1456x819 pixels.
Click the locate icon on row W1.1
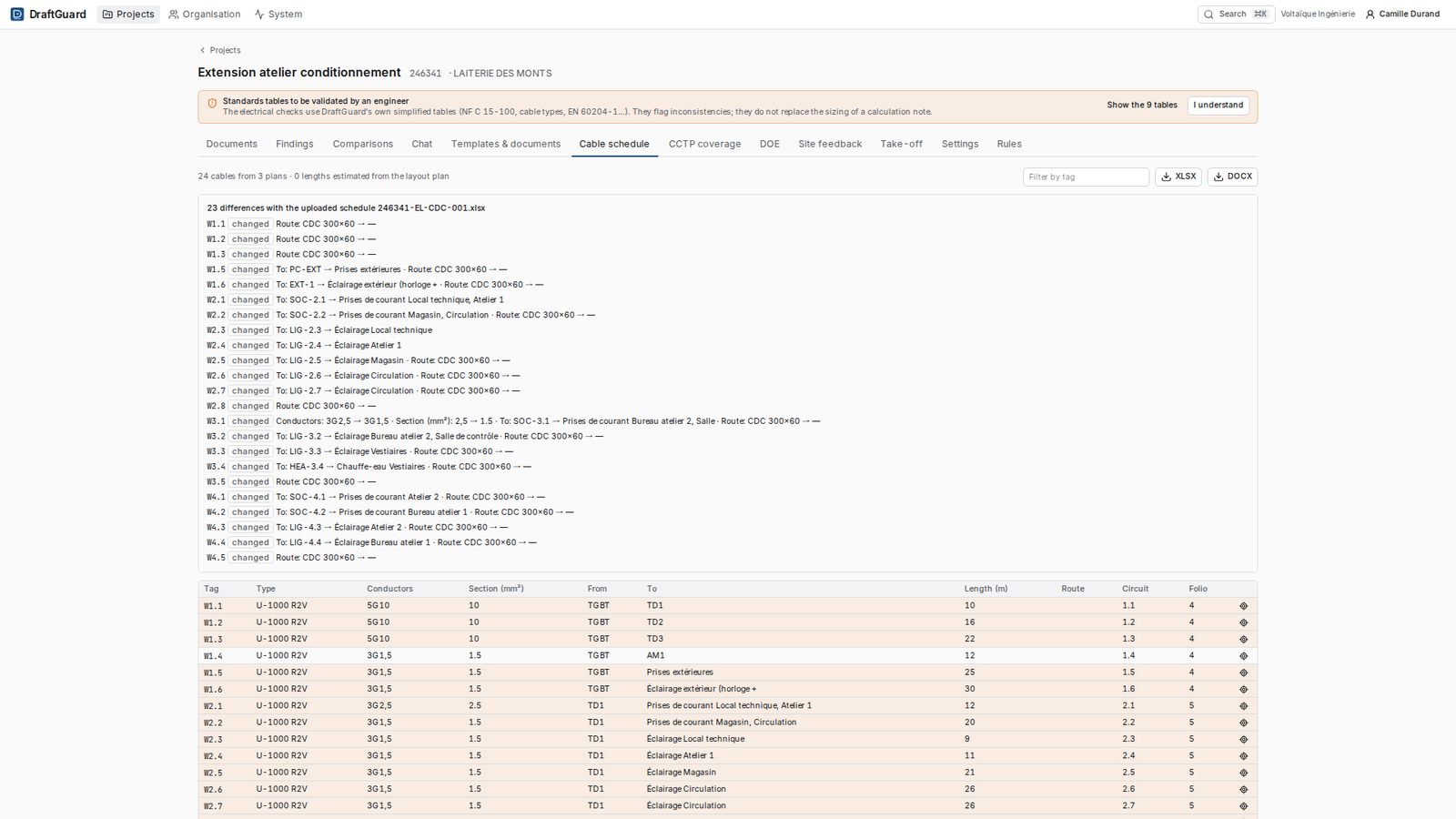click(x=1243, y=606)
